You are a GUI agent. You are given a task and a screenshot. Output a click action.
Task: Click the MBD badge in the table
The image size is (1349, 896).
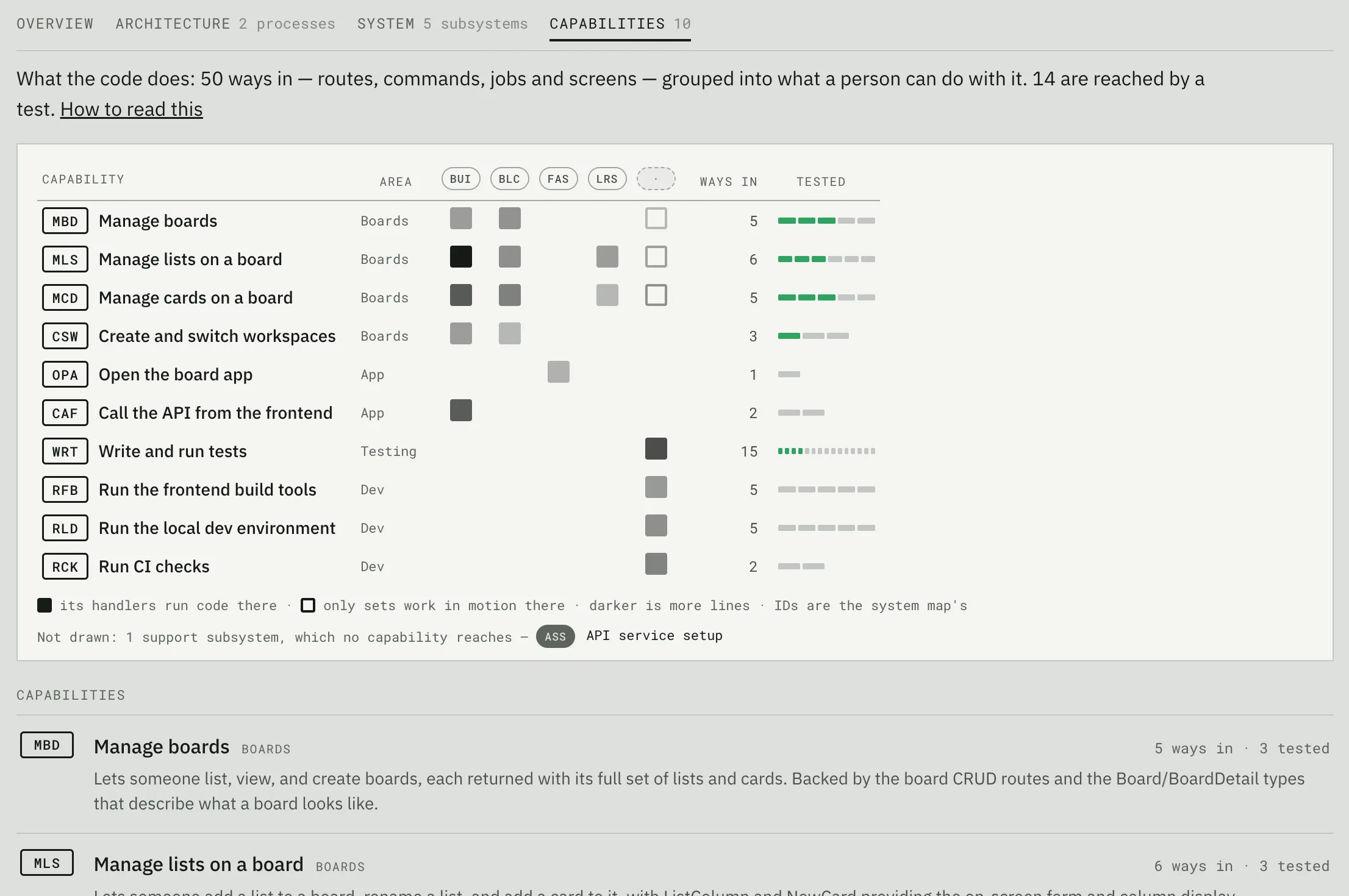coord(65,221)
